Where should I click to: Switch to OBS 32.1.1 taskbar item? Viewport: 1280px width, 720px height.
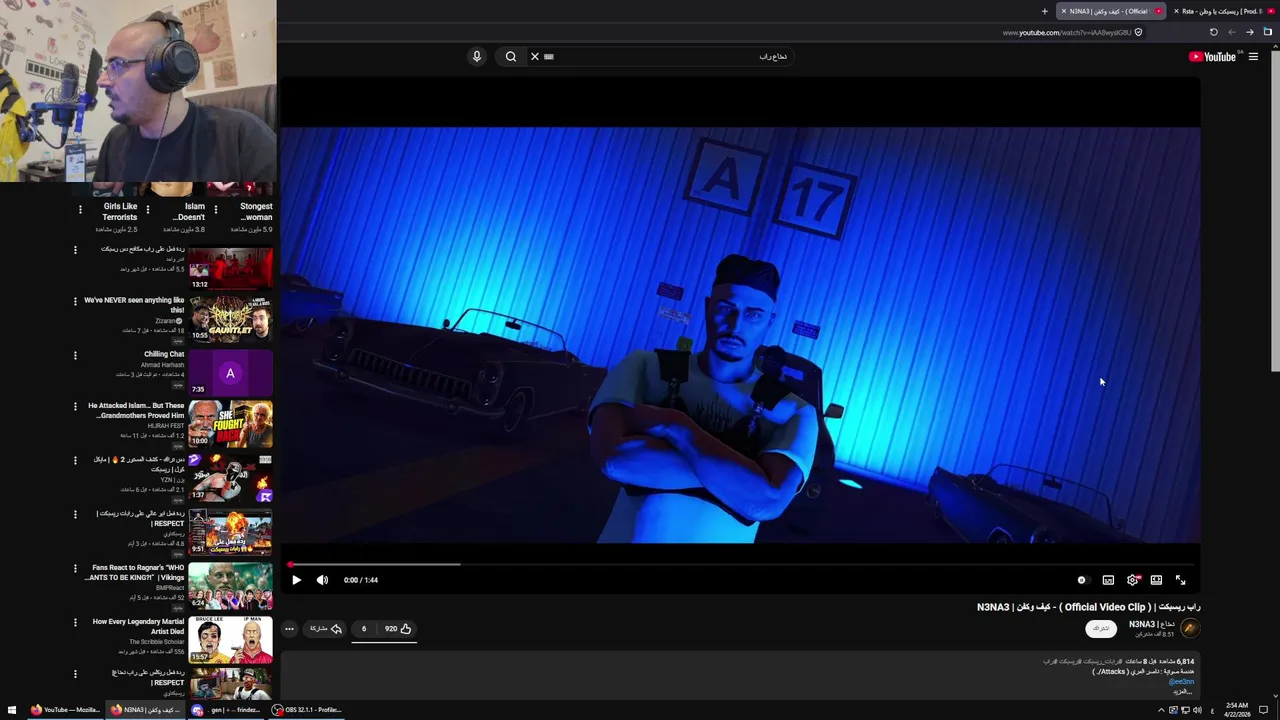(x=307, y=710)
